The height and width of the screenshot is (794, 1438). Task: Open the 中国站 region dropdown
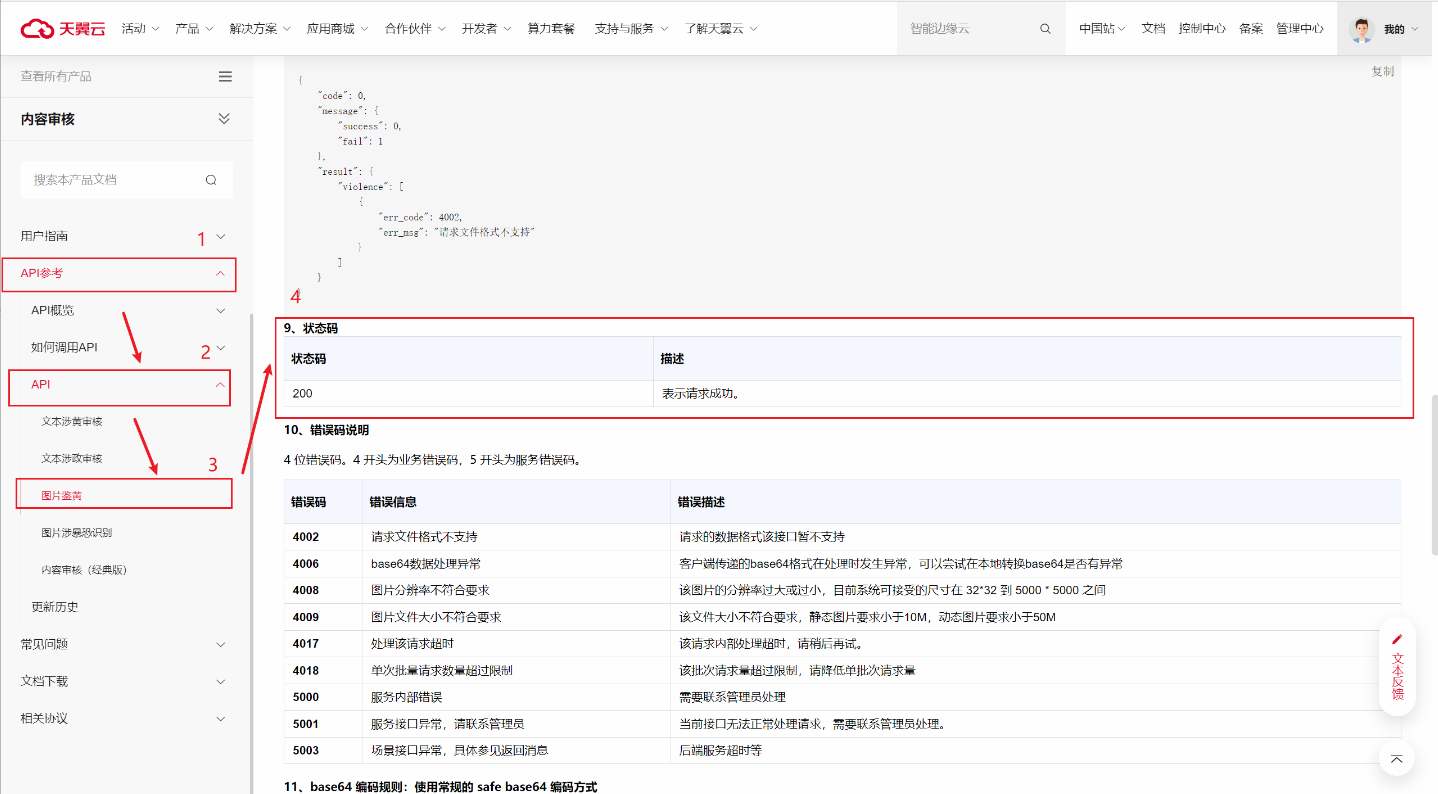pyautogui.click(x=1101, y=29)
